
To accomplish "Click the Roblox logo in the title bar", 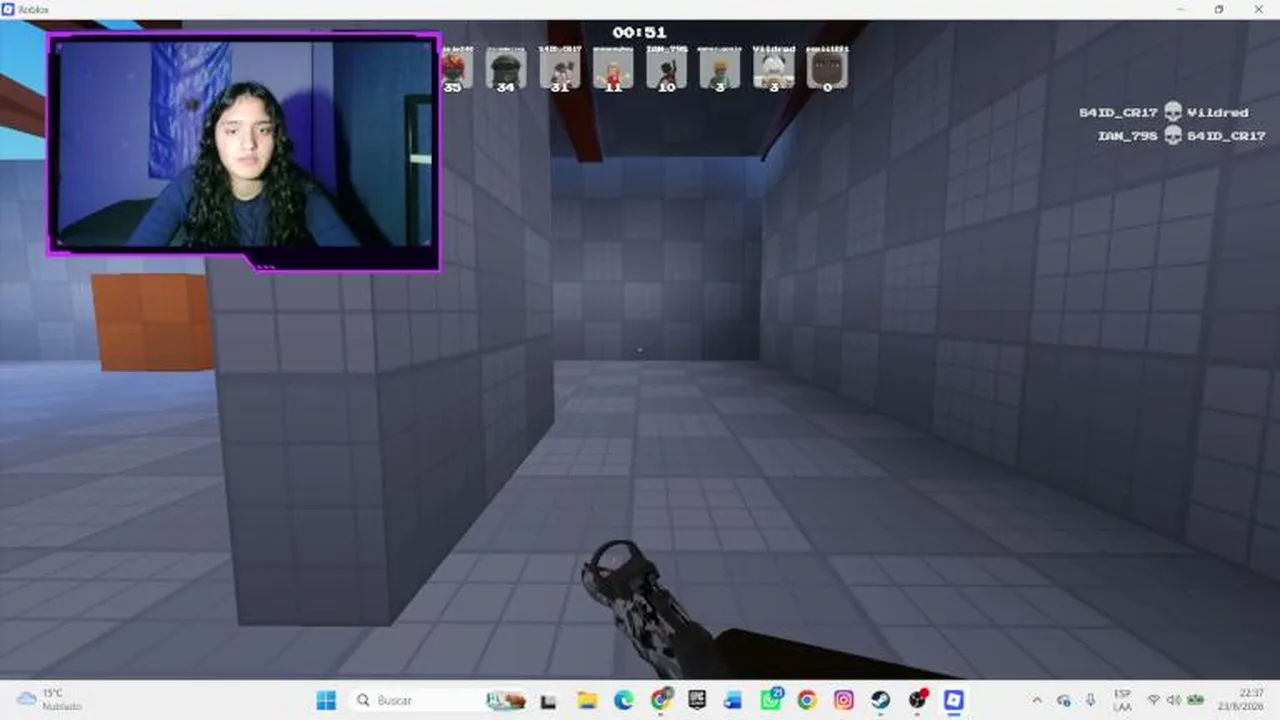I will [8, 9].
